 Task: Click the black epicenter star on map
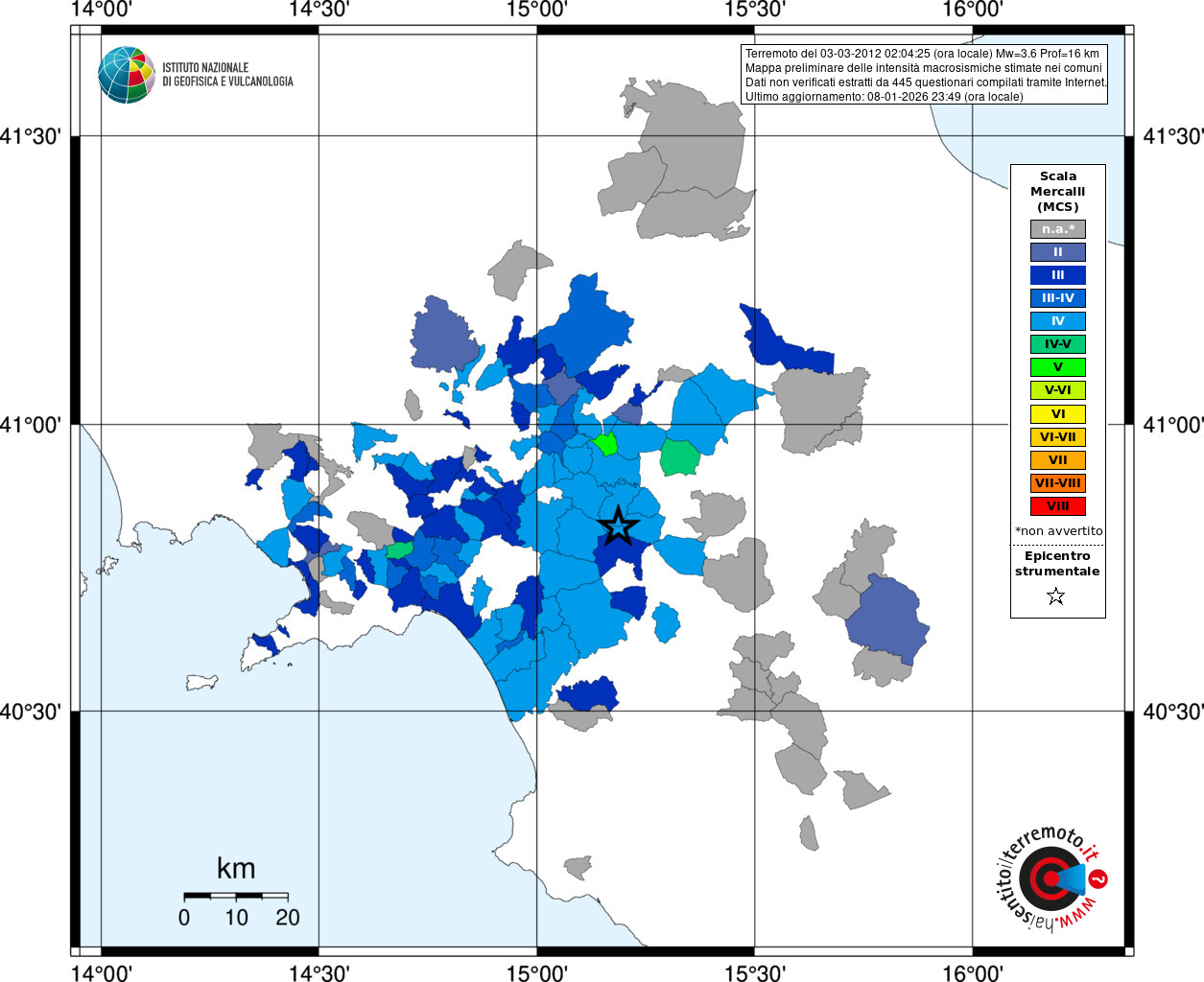[x=618, y=526]
